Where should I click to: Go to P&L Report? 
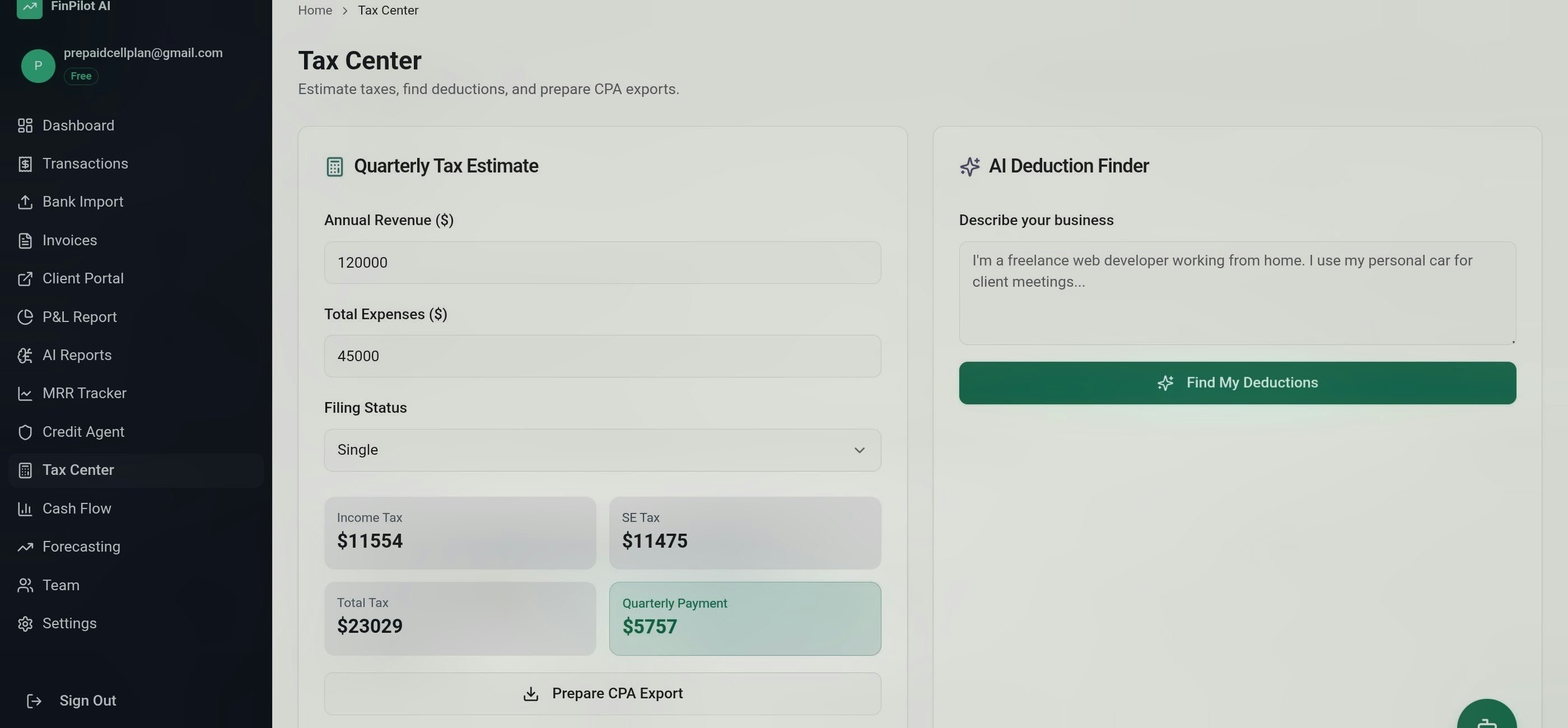tap(136, 317)
